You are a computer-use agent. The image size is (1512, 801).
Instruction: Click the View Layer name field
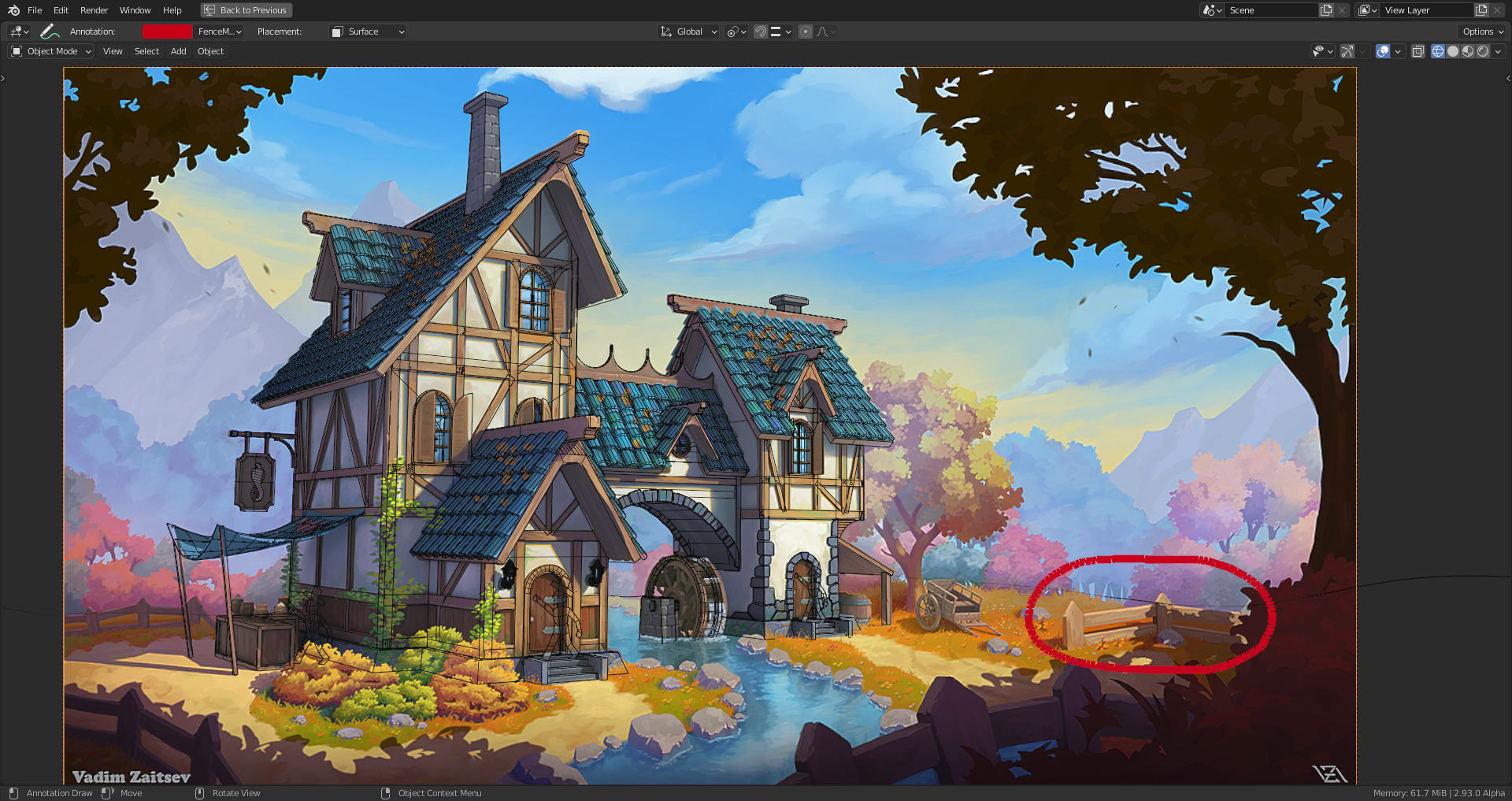[x=1426, y=10]
